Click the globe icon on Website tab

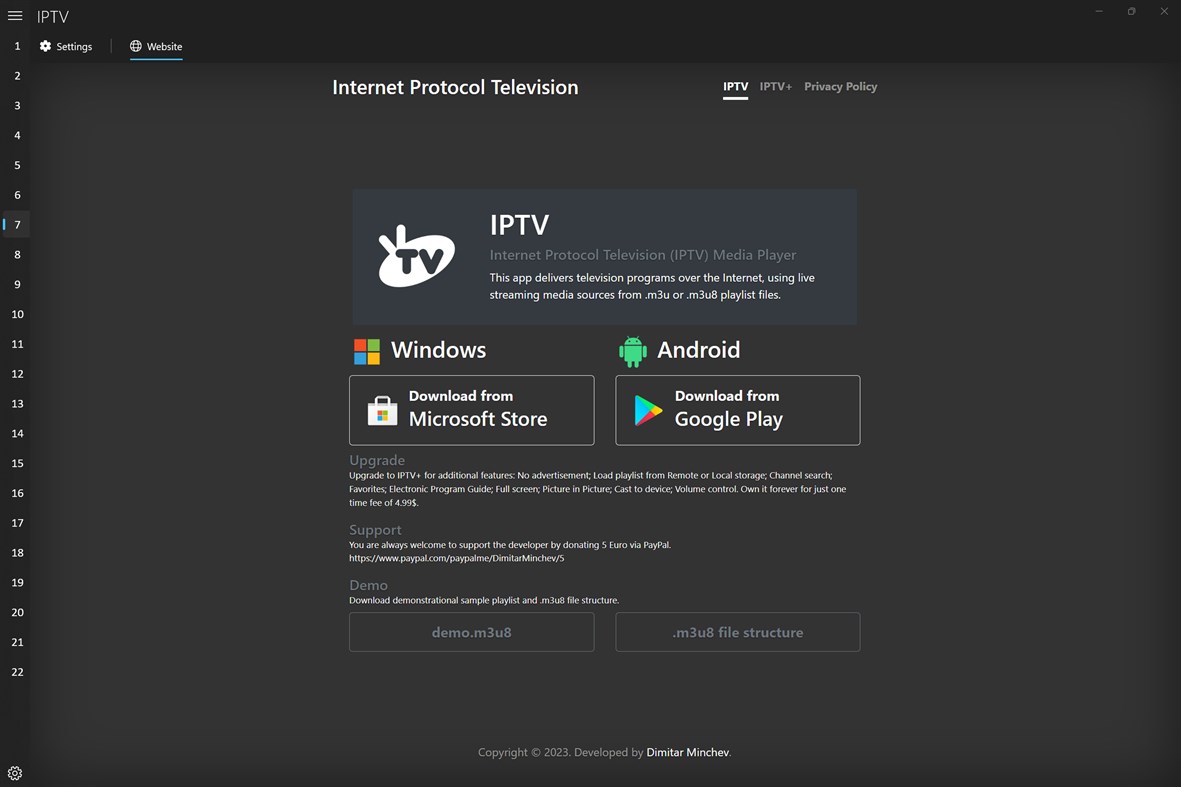pos(135,46)
